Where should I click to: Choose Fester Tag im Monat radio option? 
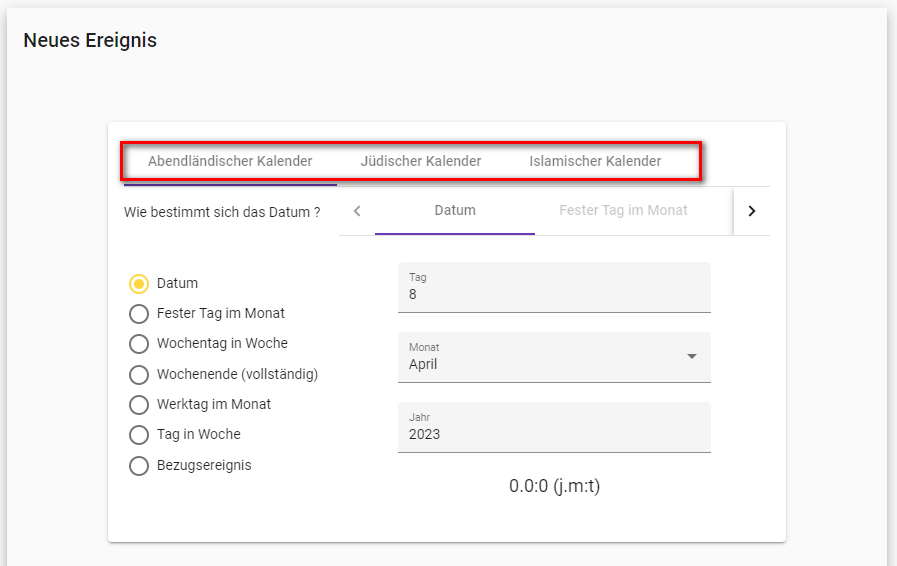139,314
